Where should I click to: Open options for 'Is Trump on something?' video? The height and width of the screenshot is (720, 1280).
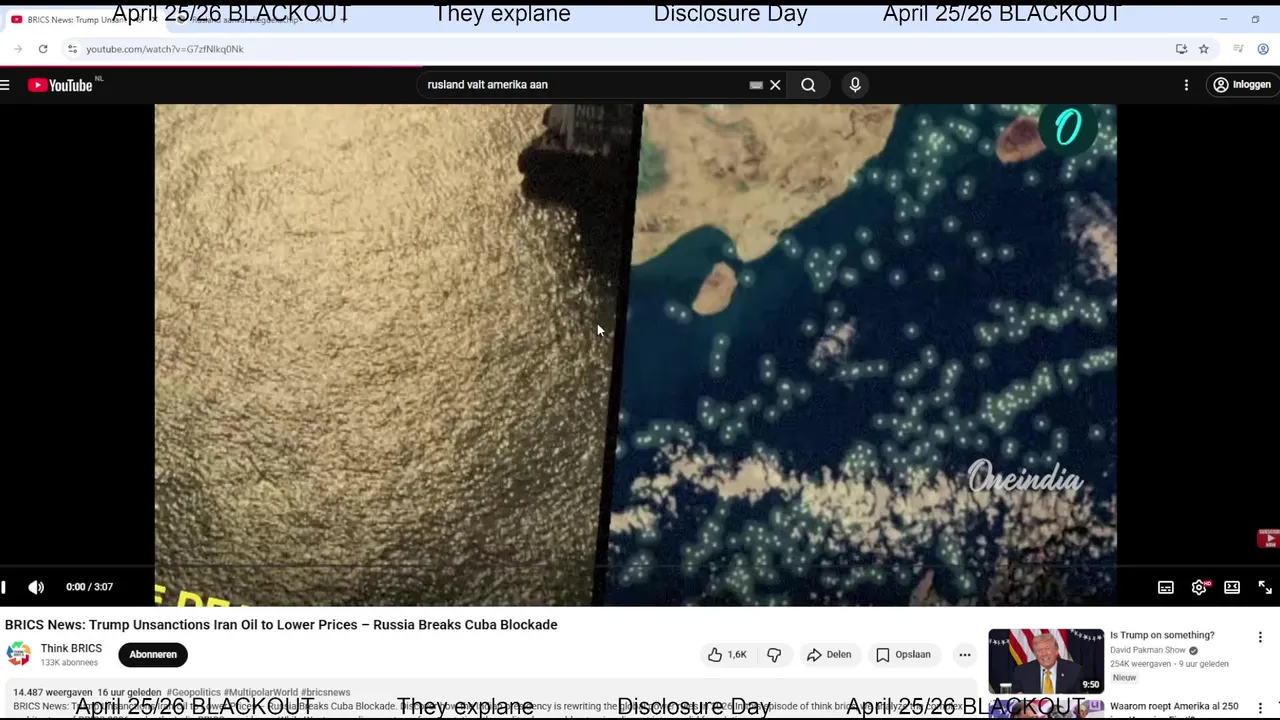1260,637
